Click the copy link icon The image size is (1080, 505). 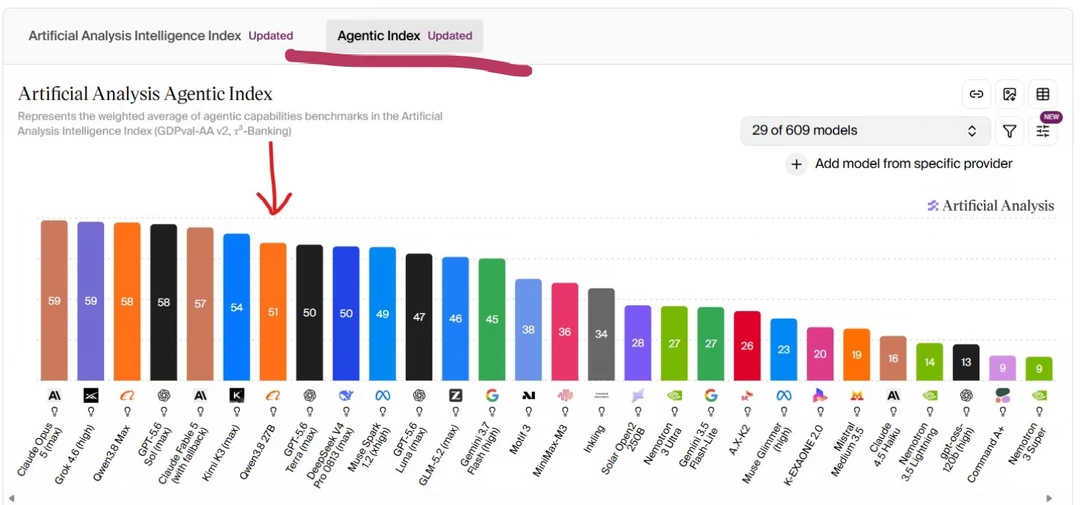pyautogui.click(x=976, y=95)
